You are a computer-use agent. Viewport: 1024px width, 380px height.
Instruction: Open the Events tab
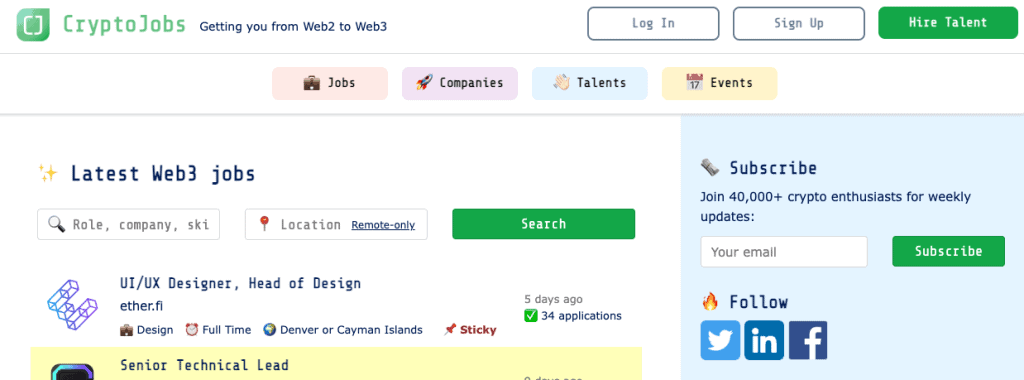720,83
